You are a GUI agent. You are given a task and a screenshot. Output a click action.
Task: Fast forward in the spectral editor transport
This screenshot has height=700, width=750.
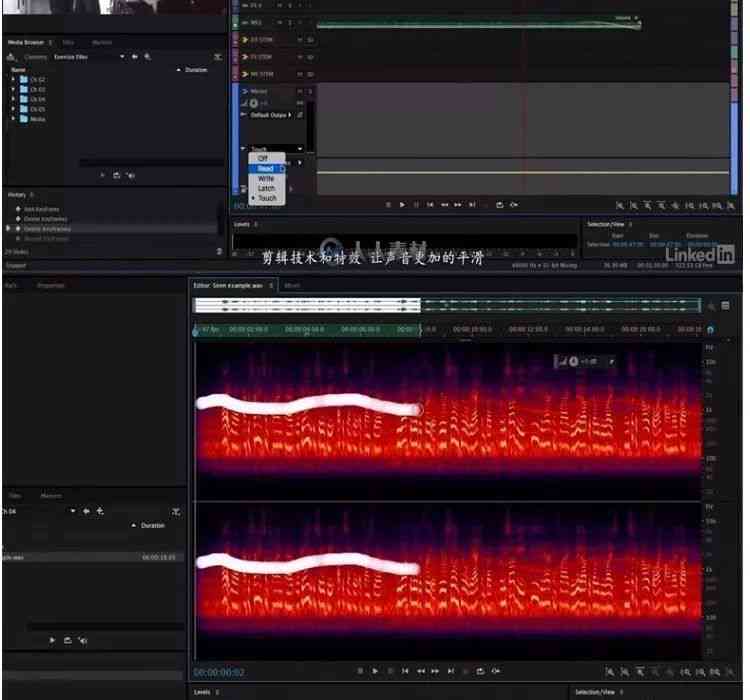[x=435, y=671]
